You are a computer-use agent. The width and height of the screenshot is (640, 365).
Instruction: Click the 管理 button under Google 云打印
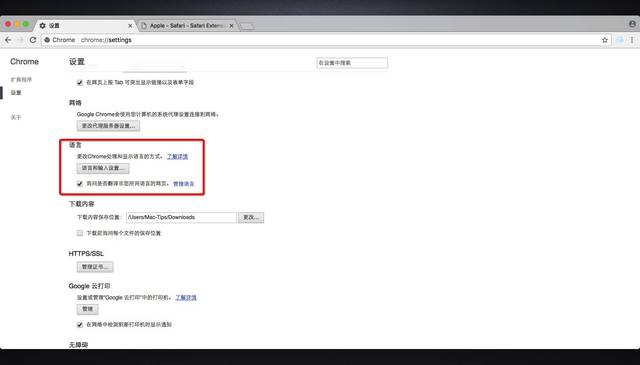click(87, 309)
